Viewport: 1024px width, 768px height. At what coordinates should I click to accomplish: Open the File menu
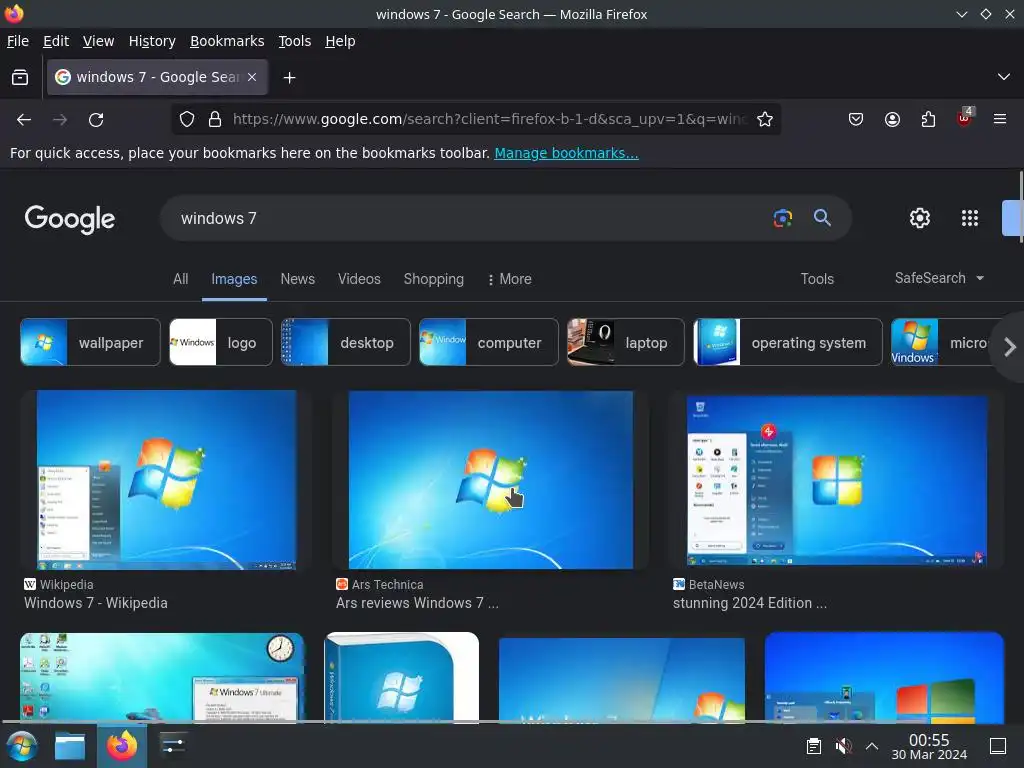coord(18,41)
